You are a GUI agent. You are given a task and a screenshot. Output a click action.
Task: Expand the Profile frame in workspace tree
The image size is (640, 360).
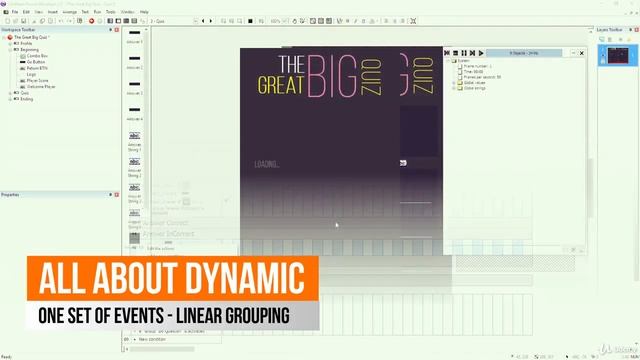click(x=10, y=43)
